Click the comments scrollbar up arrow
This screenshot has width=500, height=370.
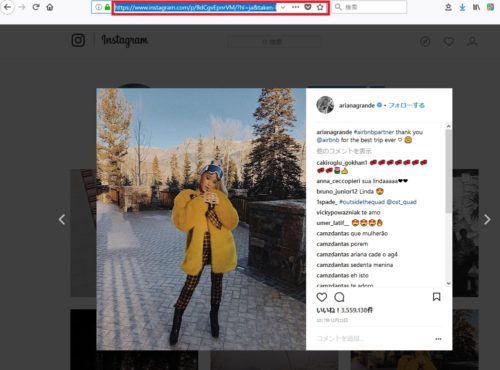pos(448,126)
